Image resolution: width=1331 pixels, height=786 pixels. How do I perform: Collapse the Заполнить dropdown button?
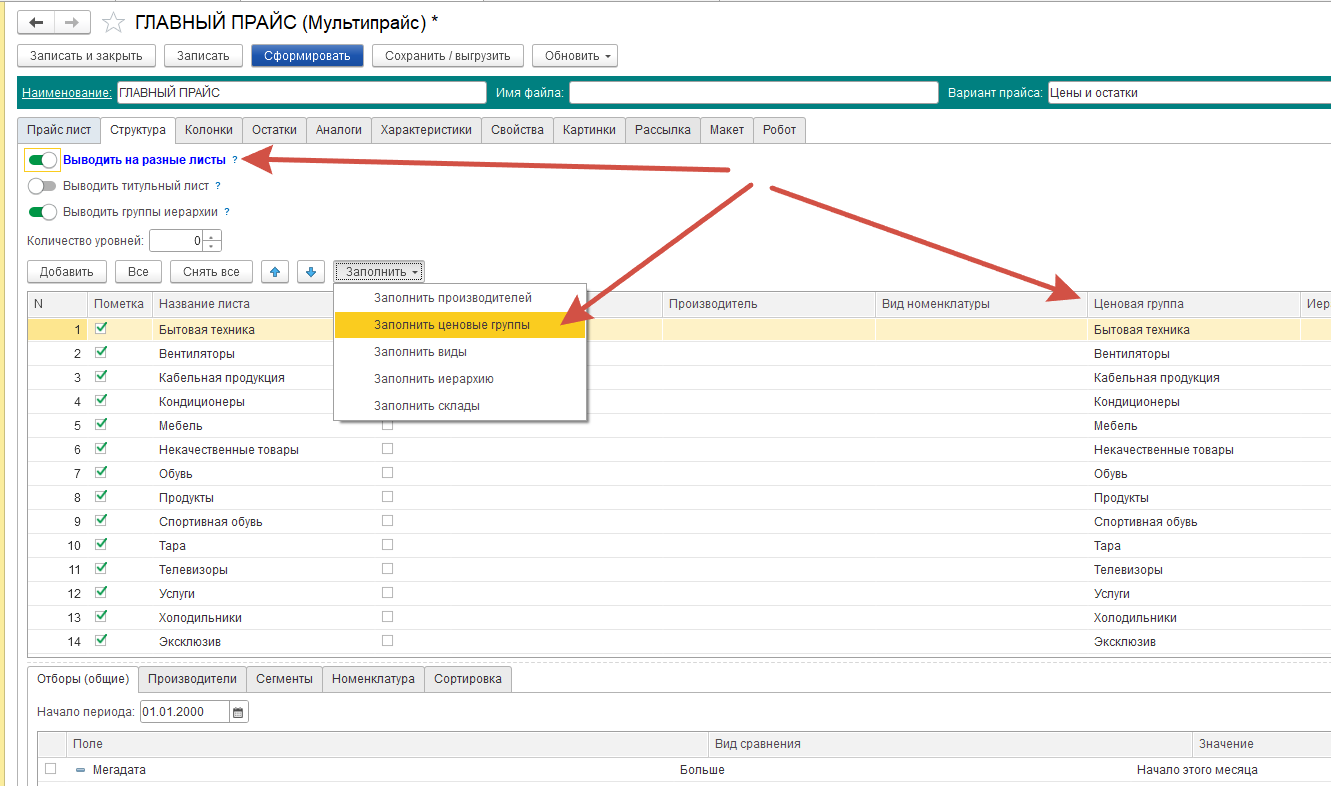(380, 271)
